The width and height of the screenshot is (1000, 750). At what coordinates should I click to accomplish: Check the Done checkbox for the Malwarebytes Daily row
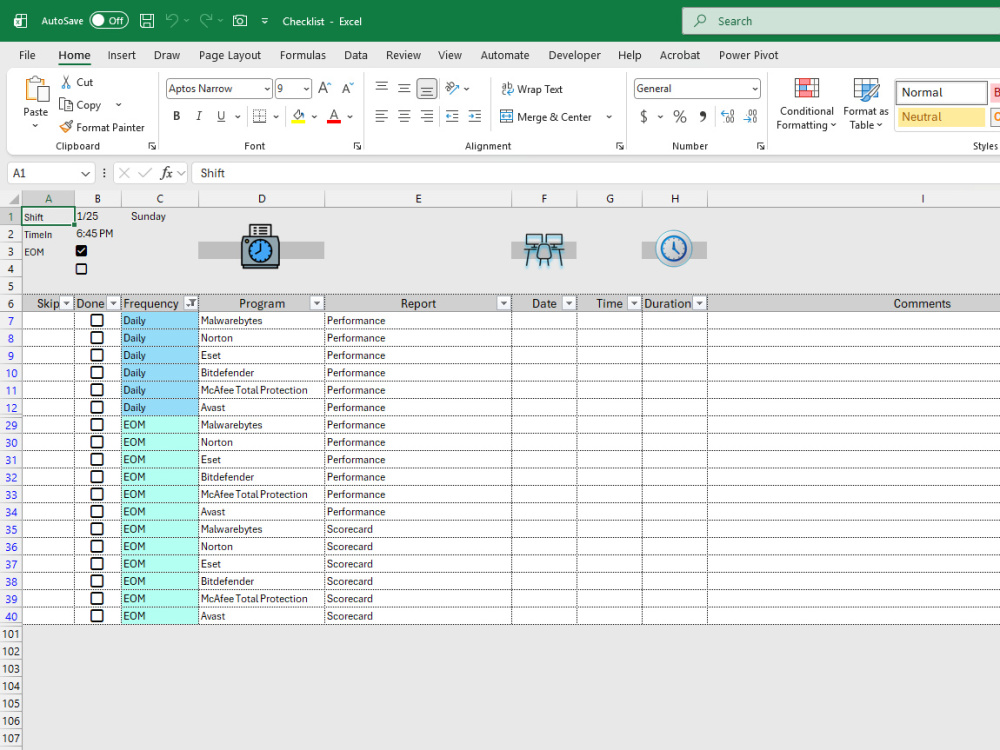[x=96, y=320]
